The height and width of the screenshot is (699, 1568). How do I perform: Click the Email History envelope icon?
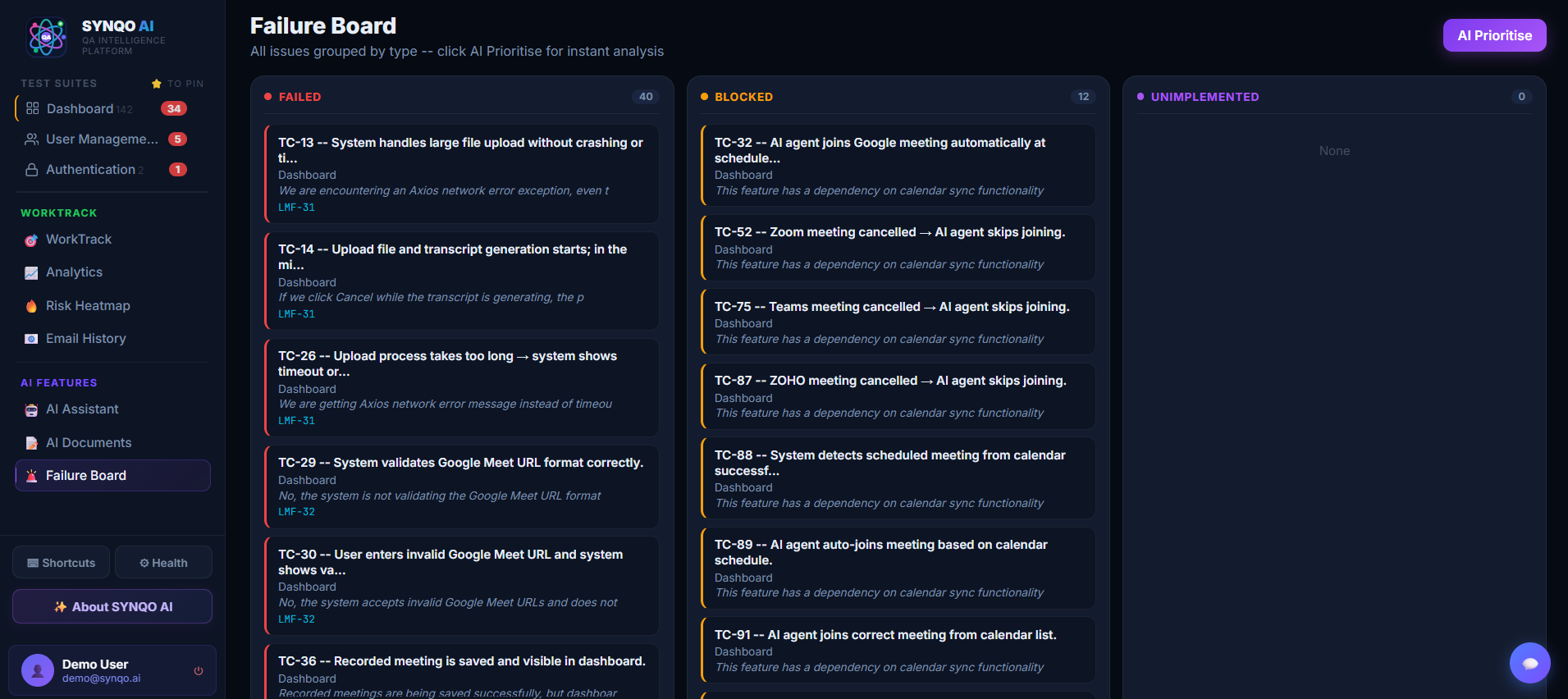[31, 339]
